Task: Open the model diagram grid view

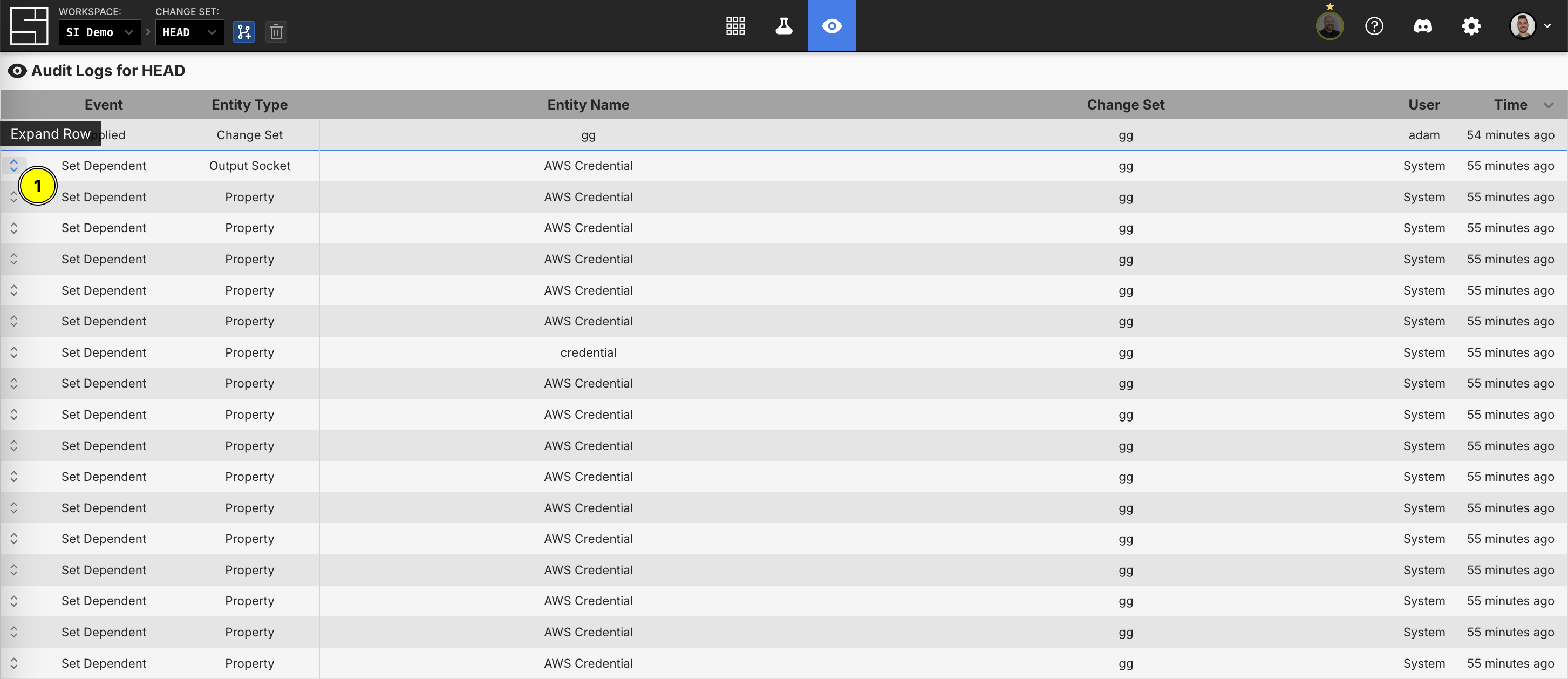Action: 735,25
